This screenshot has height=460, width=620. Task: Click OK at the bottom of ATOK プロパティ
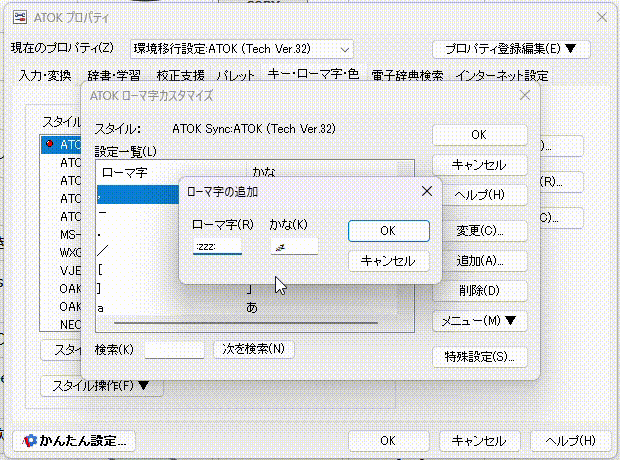tap(388, 441)
